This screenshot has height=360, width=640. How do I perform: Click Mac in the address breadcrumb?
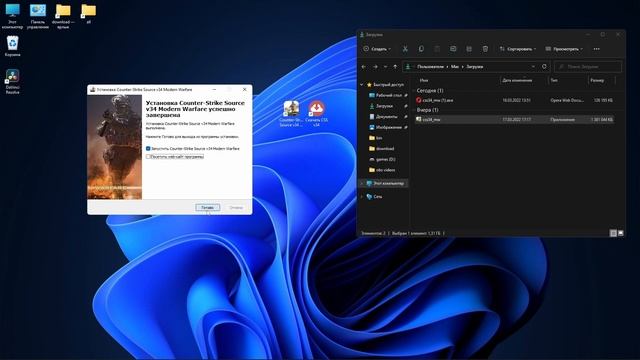(x=455, y=67)
